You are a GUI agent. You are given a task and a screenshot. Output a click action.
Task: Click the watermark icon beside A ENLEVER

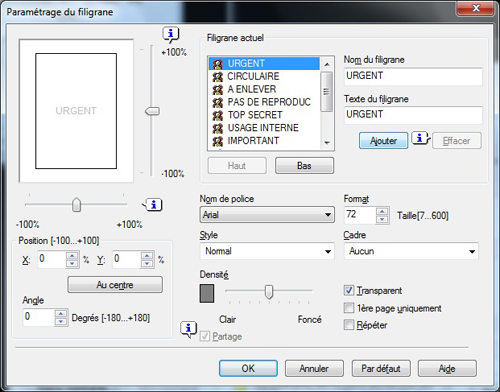[218, 89]
